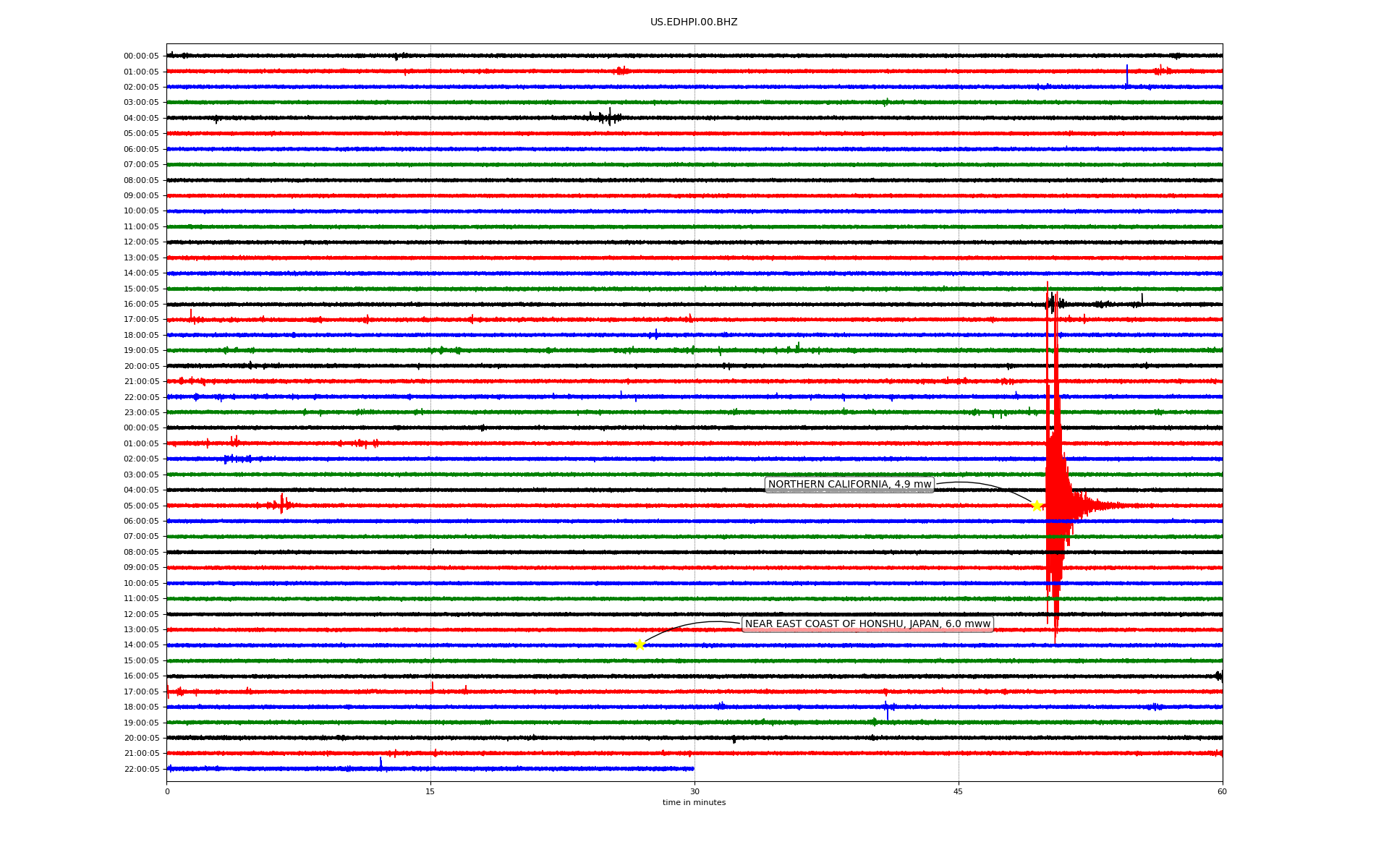The height and width of the screenshot is (868, 1389).
Task: Click the bottom 22:00:05 row label
Action: coord(141,770)
